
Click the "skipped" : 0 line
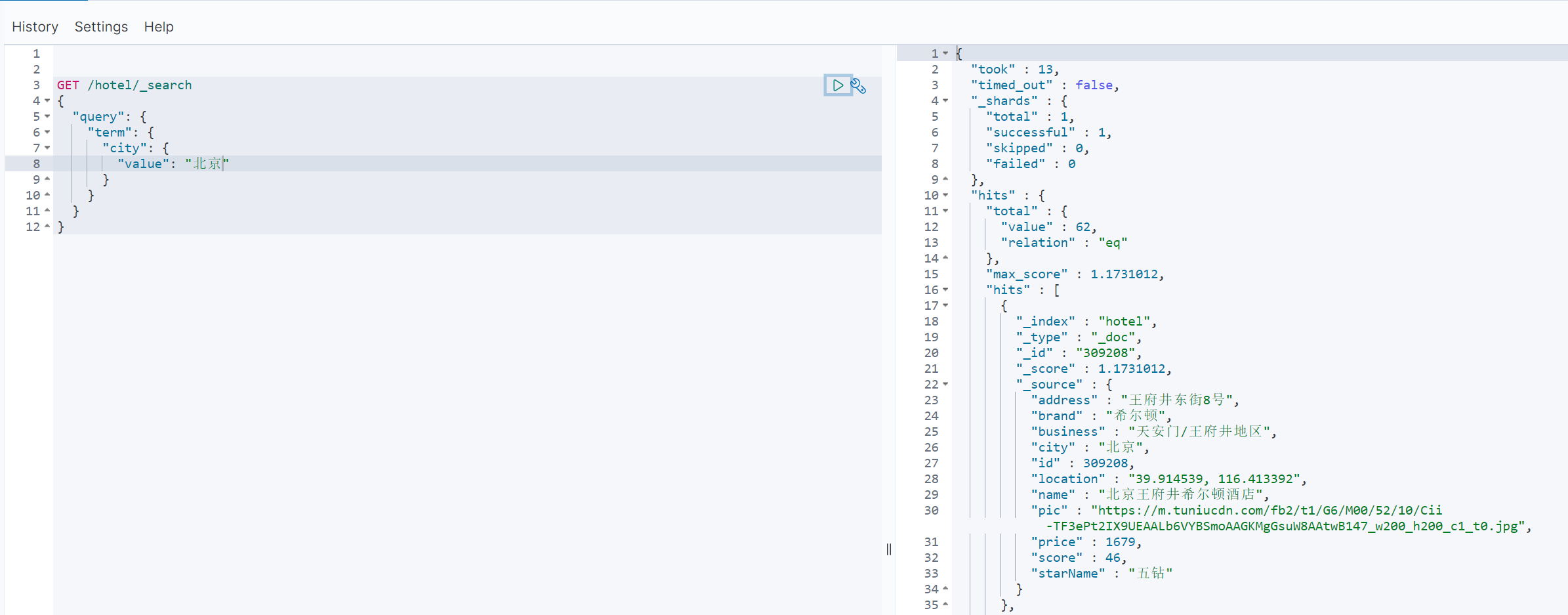tap(1038, 148)
